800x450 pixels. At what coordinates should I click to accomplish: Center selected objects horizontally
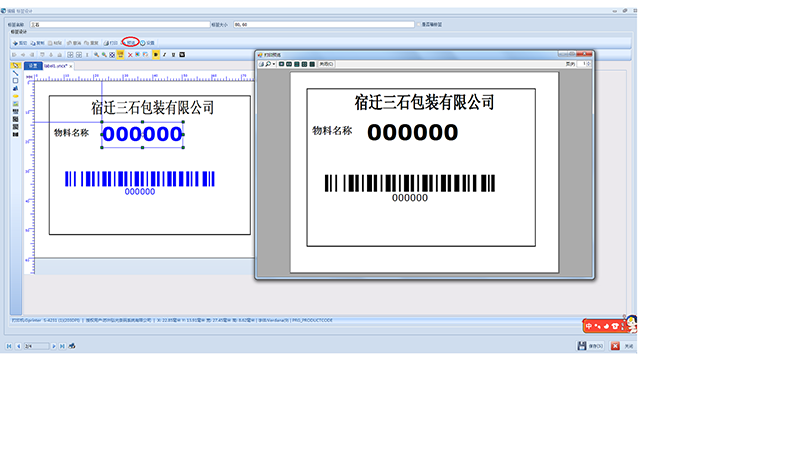[23, 55]
